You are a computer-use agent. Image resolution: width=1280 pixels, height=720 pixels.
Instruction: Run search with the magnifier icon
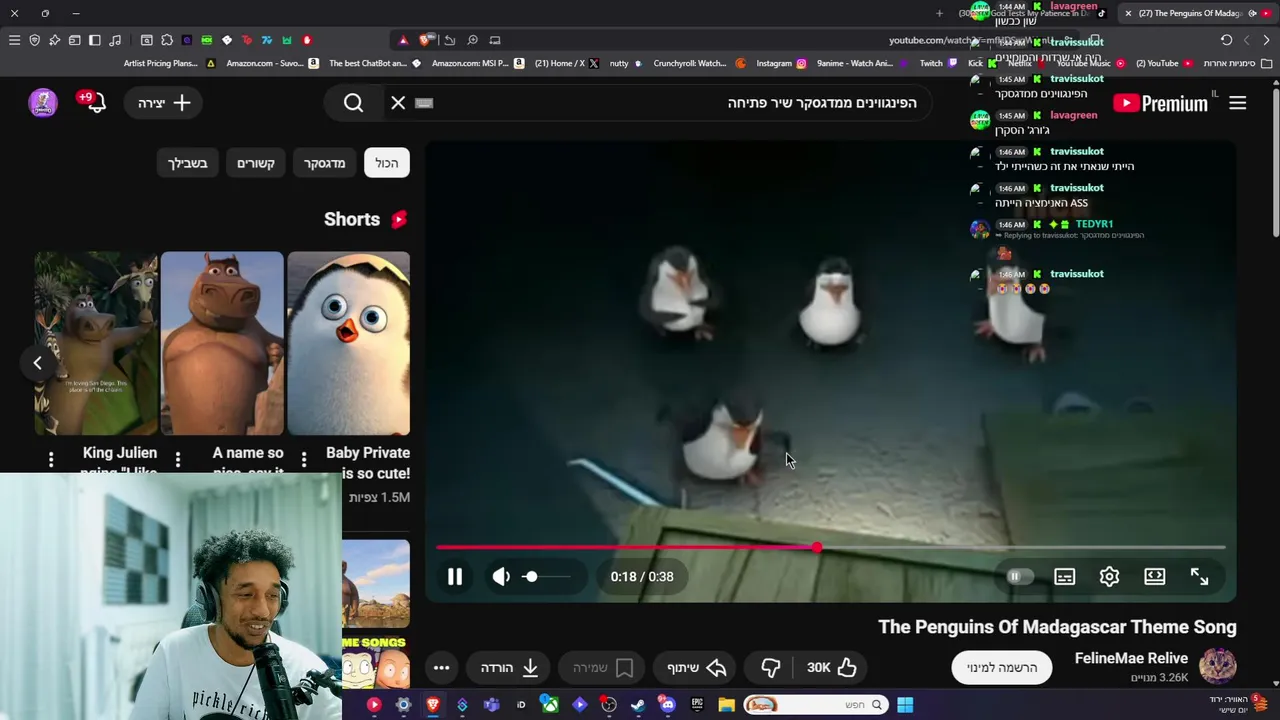pyautogui.click(x=353, y=103)
